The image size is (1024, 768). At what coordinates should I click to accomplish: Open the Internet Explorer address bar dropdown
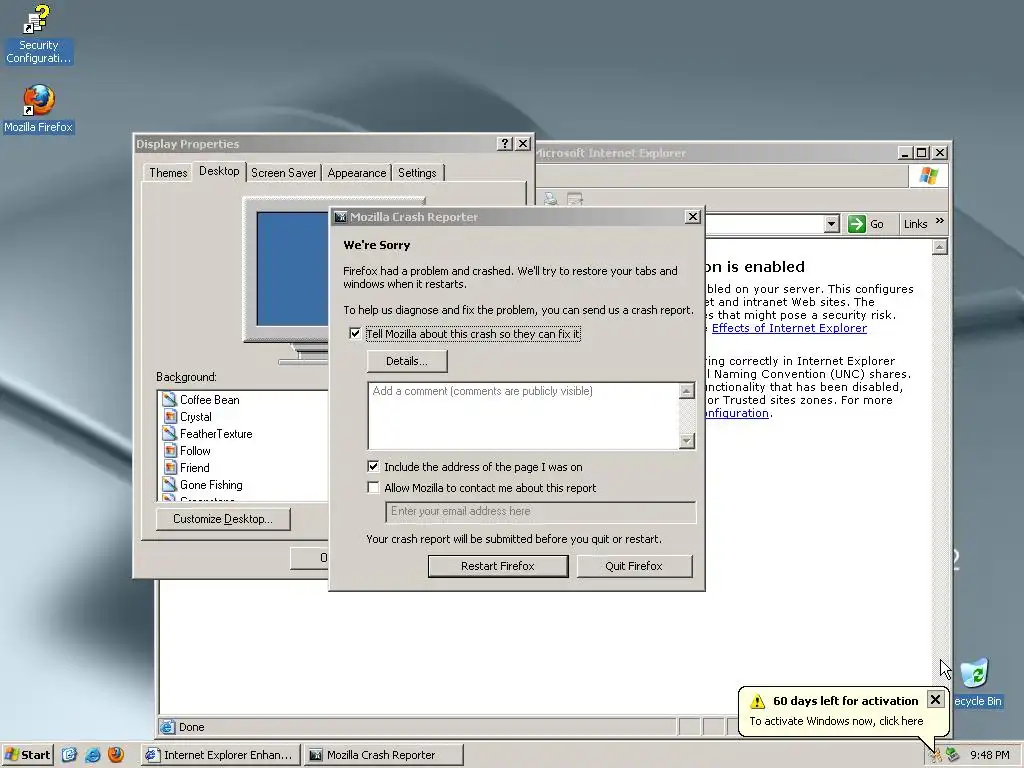pos(831,224)
